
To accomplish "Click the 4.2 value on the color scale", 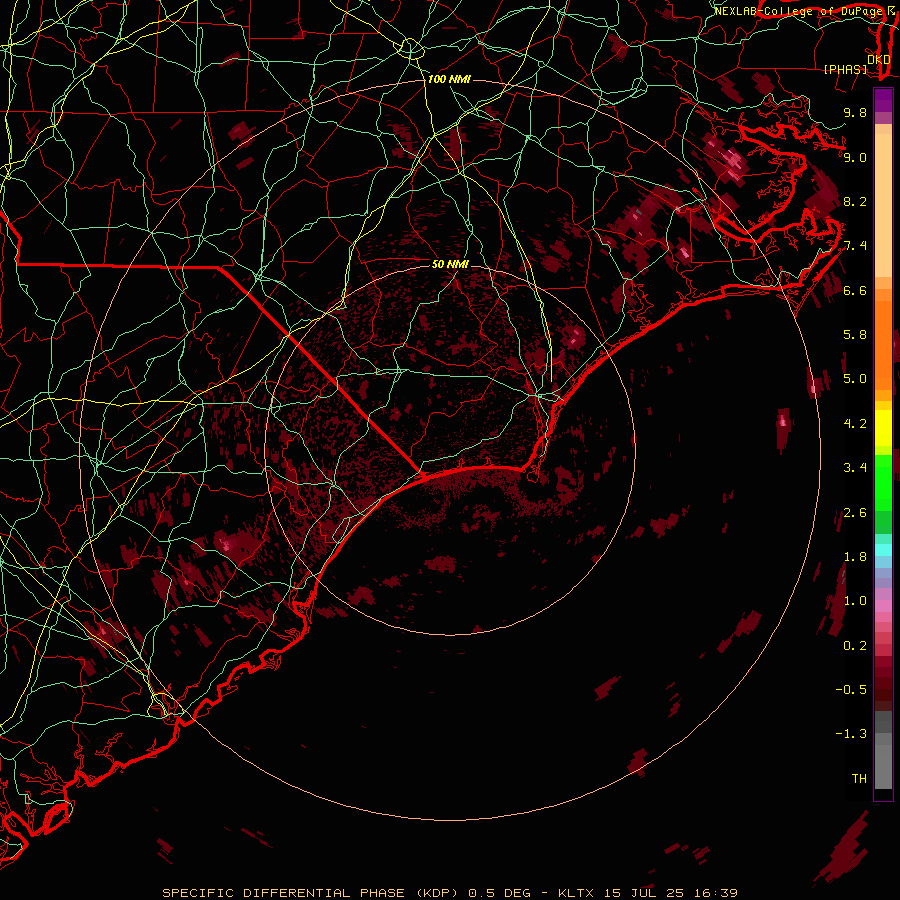I will 855,424.
